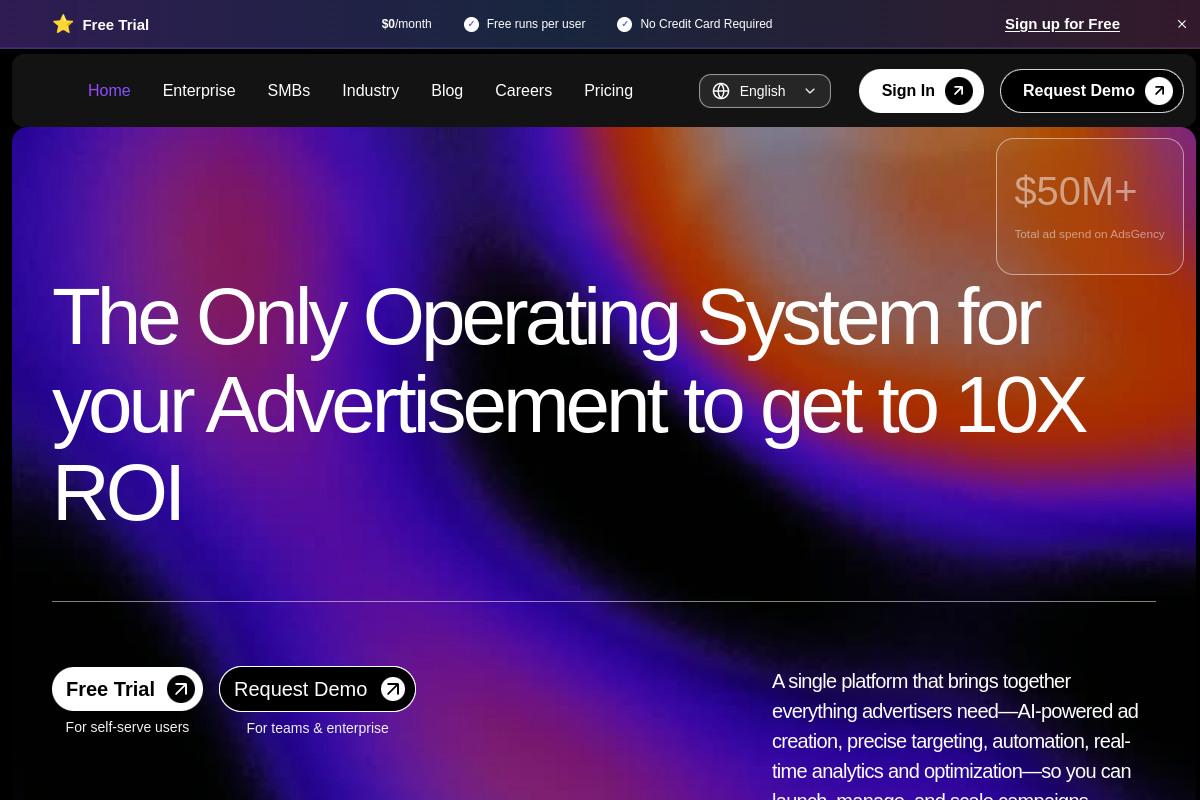Click the 'For teams & enterprise' caption

point(317,728)
